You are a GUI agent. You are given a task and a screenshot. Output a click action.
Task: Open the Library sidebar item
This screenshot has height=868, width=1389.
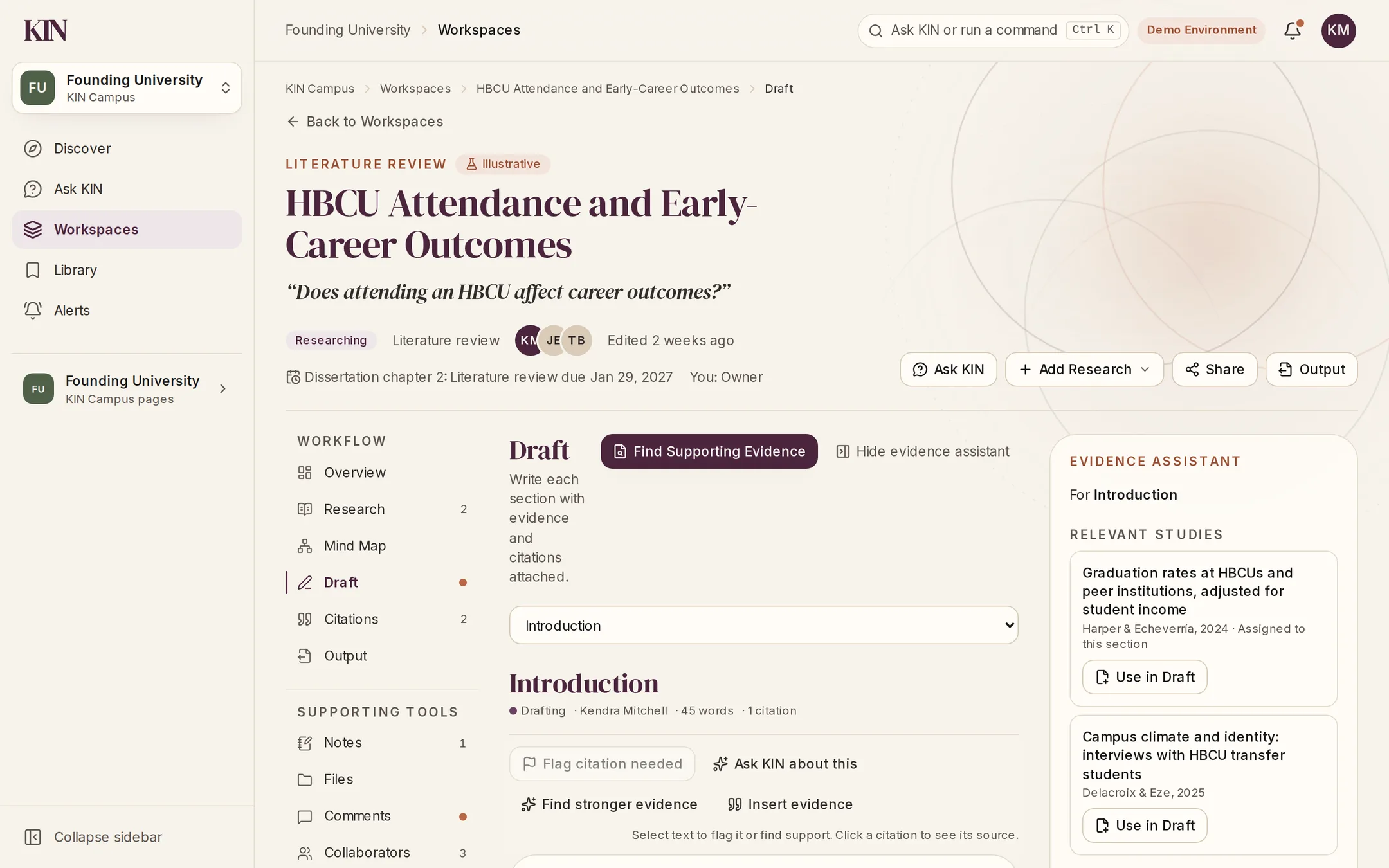coord(127,270)
